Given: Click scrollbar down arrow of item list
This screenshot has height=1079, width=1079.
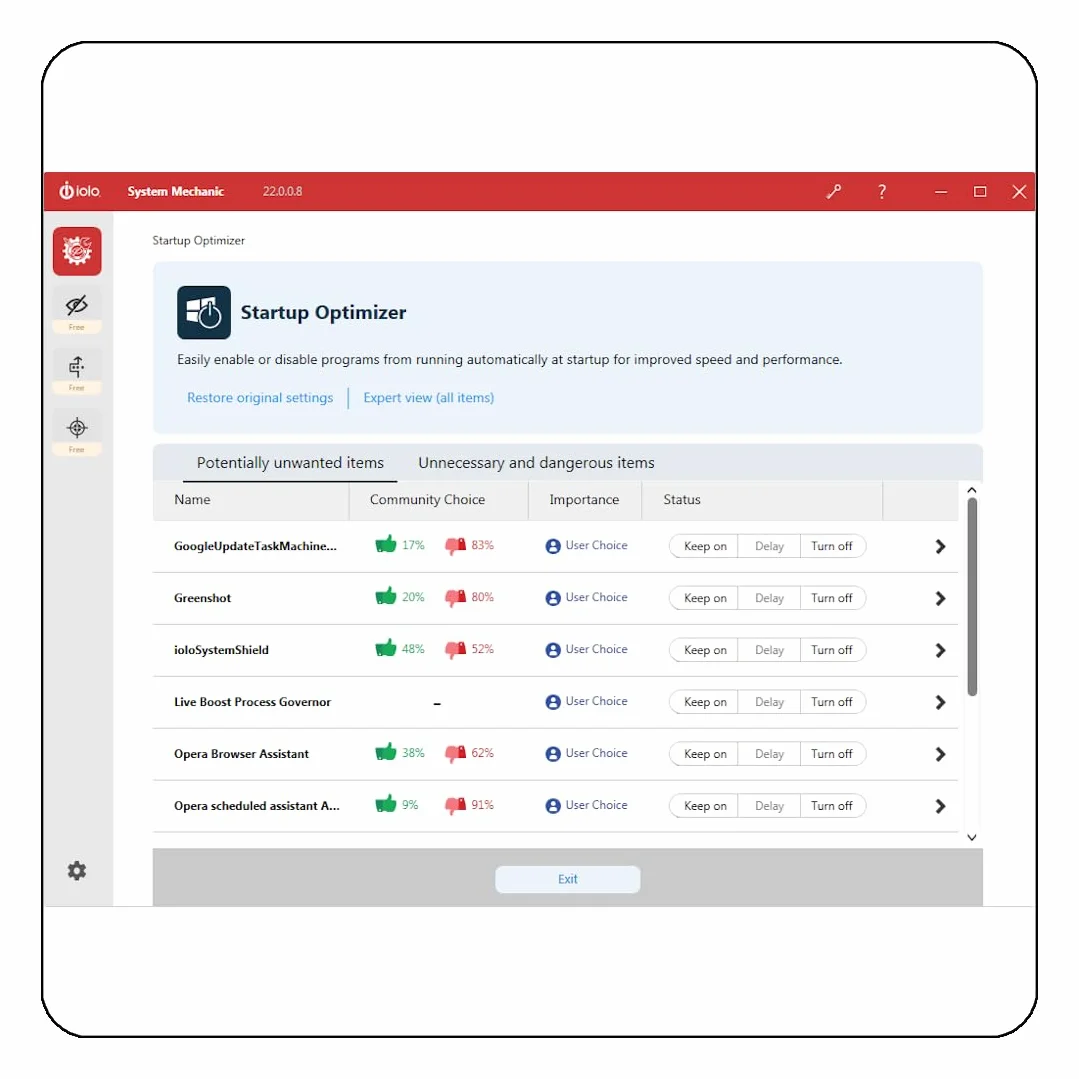Looking at the screenshot, I should pos(972,837).
